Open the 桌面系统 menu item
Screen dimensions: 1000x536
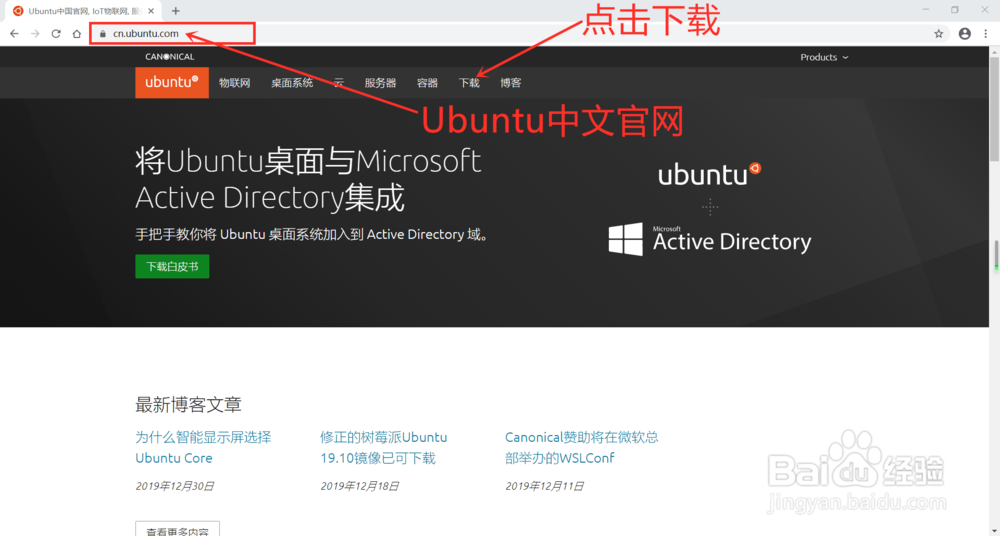coord(292,83)
